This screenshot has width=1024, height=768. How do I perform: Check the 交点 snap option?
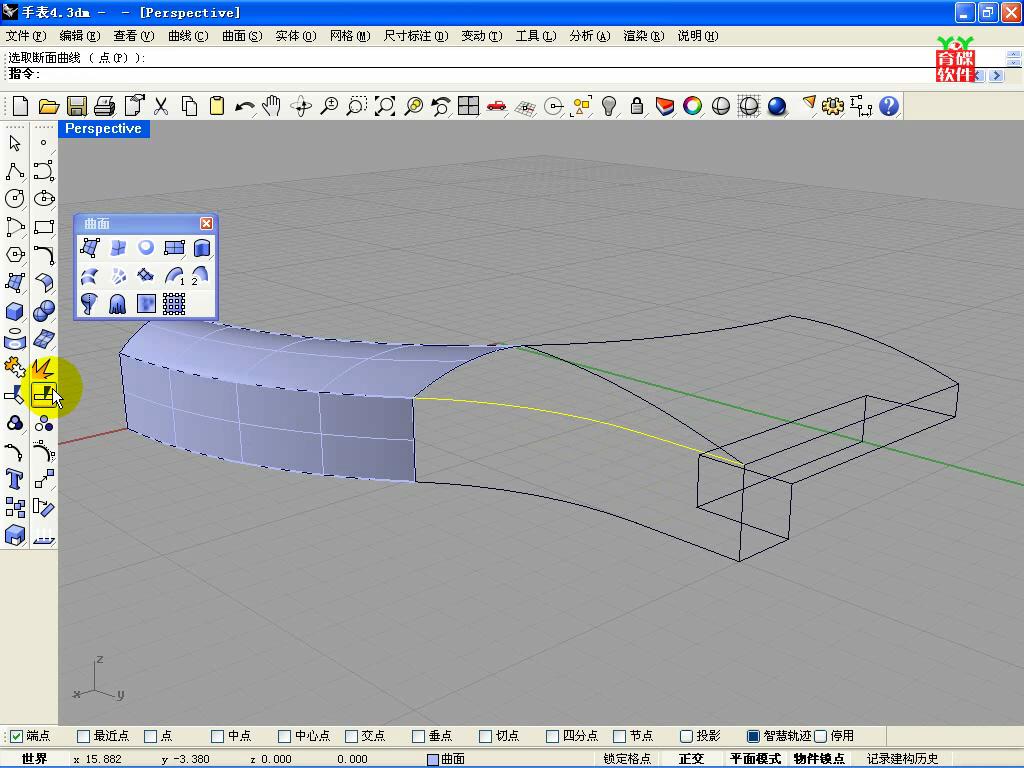tap(351, 736)
